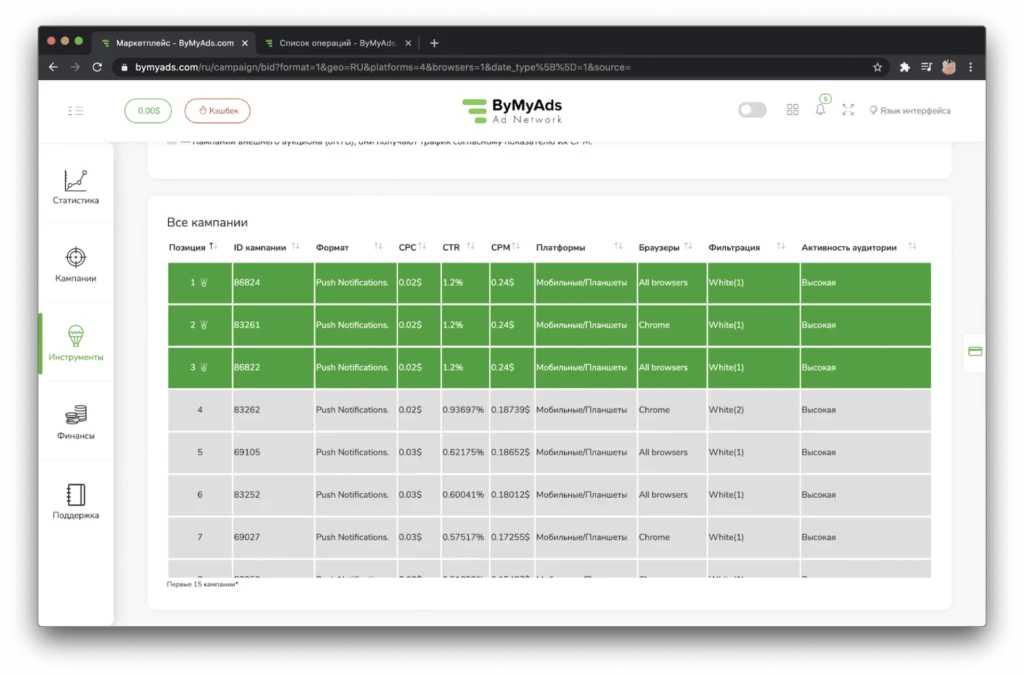Viewport: 1024px width, 677px height.
Task: Click the ByMyAds logo
Action: 512,110
